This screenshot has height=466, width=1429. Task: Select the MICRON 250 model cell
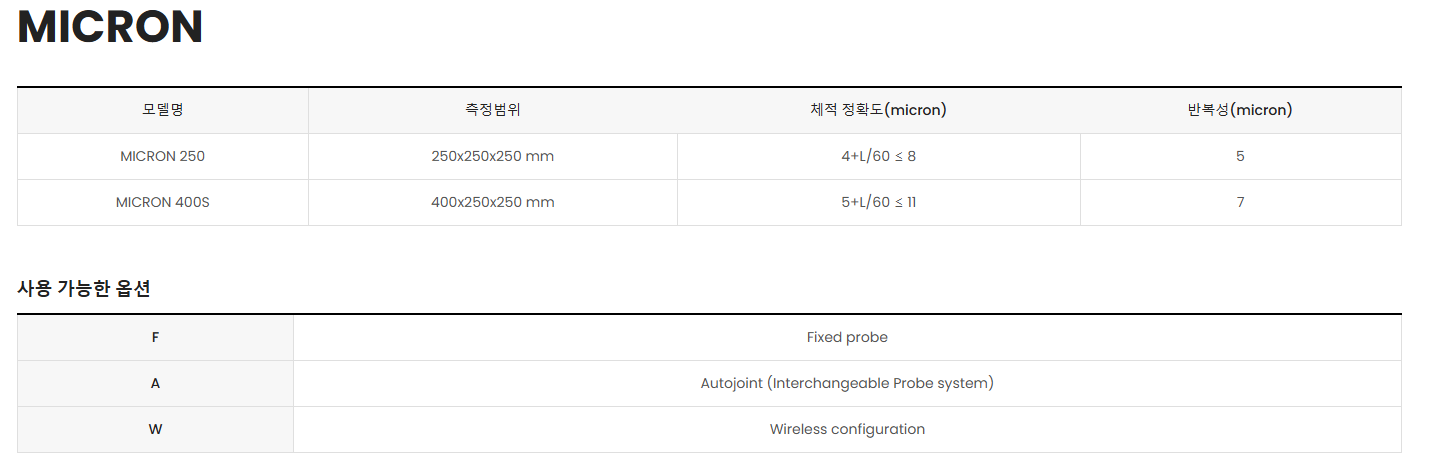pos(163,157)
